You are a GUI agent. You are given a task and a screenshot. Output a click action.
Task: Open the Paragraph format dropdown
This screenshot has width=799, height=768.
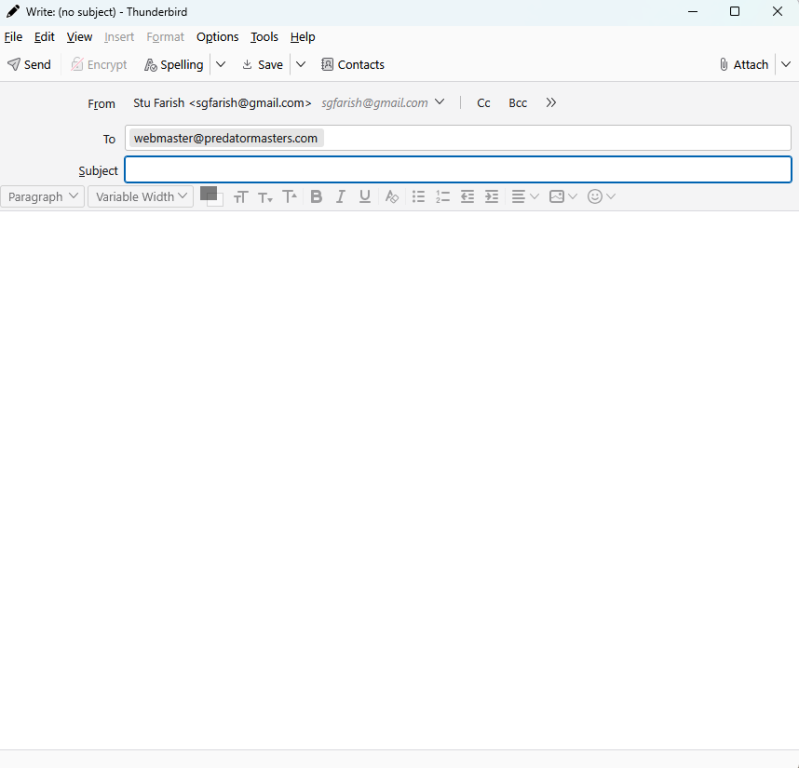coord(43,197)
